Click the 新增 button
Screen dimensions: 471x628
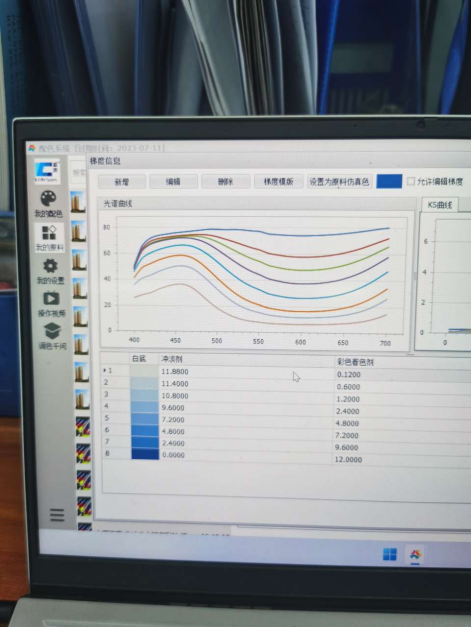coord(122,181)
